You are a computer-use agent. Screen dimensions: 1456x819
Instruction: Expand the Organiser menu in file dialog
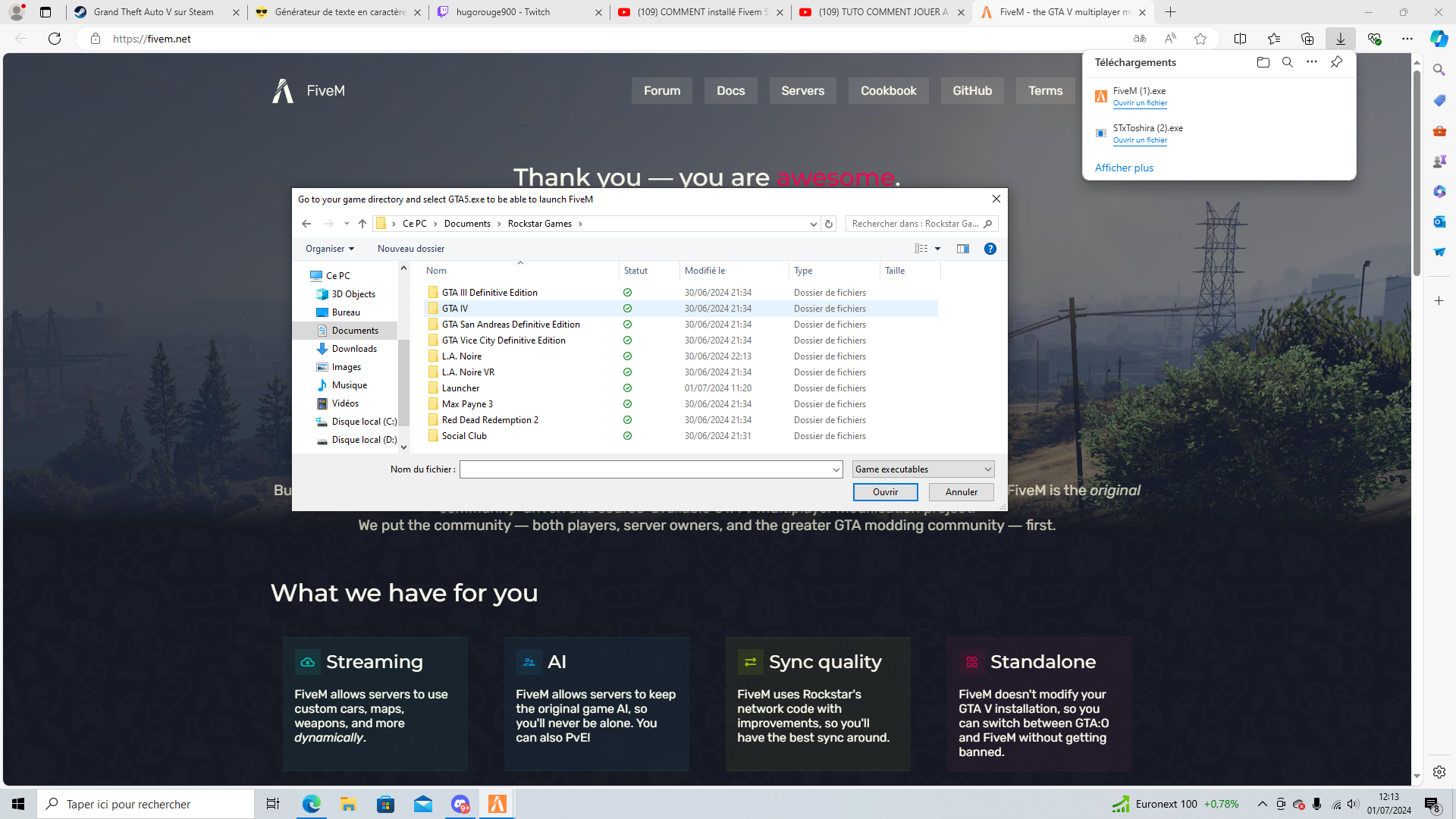[330, 249]
